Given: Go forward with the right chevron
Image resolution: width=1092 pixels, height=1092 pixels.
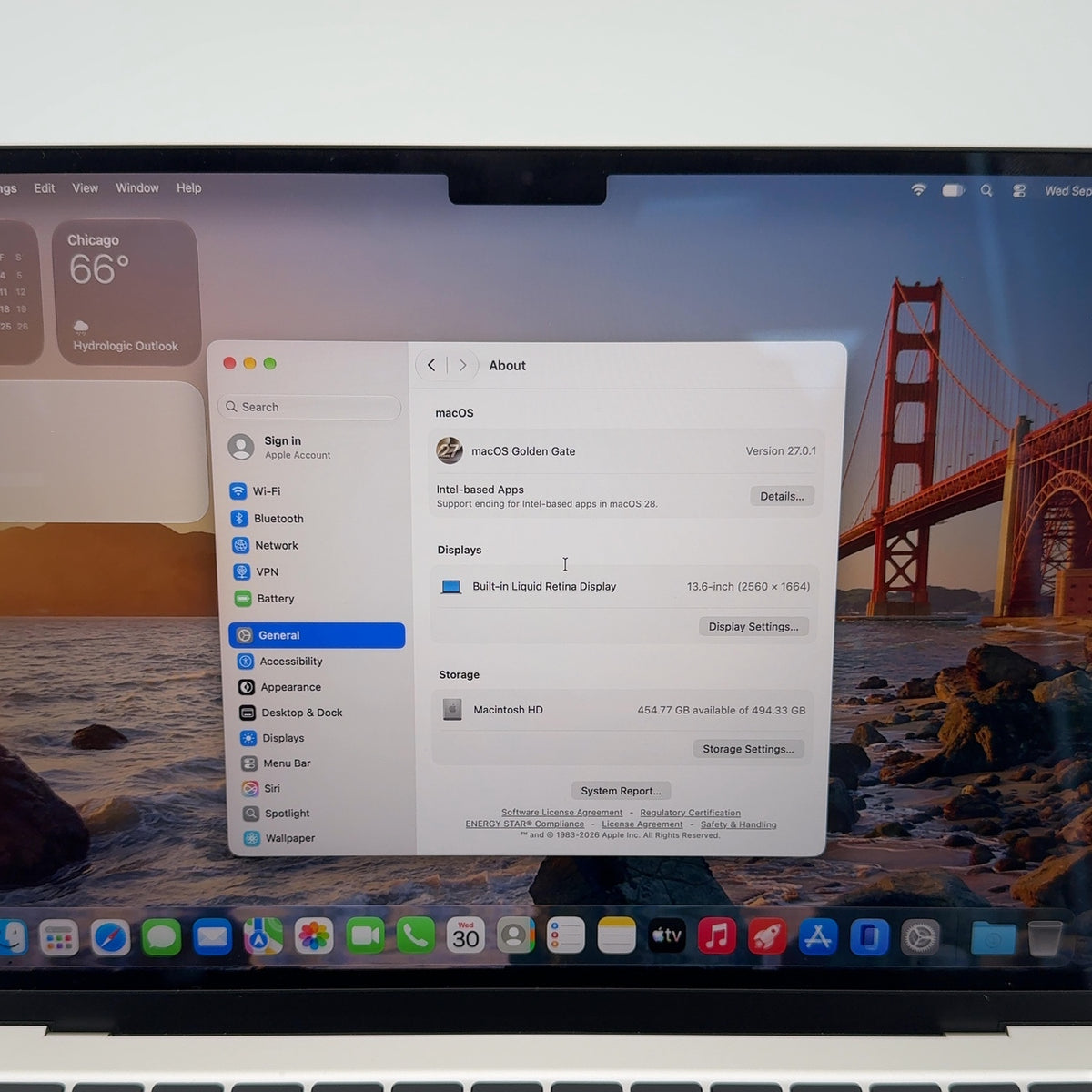Looking at the screenshot, I should pyautogui.click(x=462, y=365).
